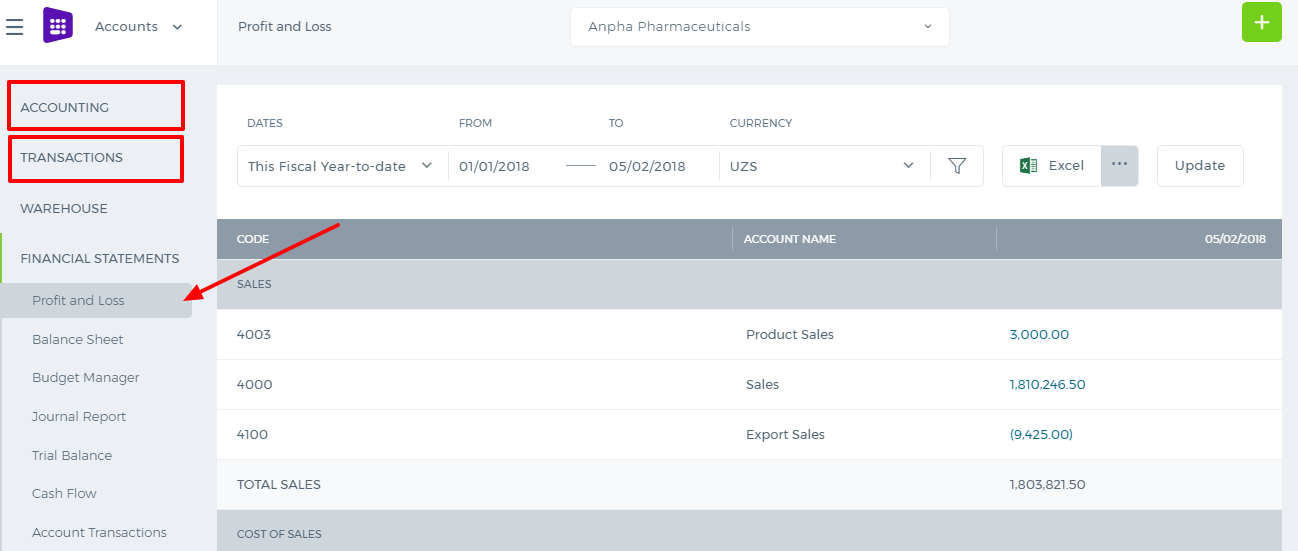Go to Balance Sheet report

tap(78, 339)
